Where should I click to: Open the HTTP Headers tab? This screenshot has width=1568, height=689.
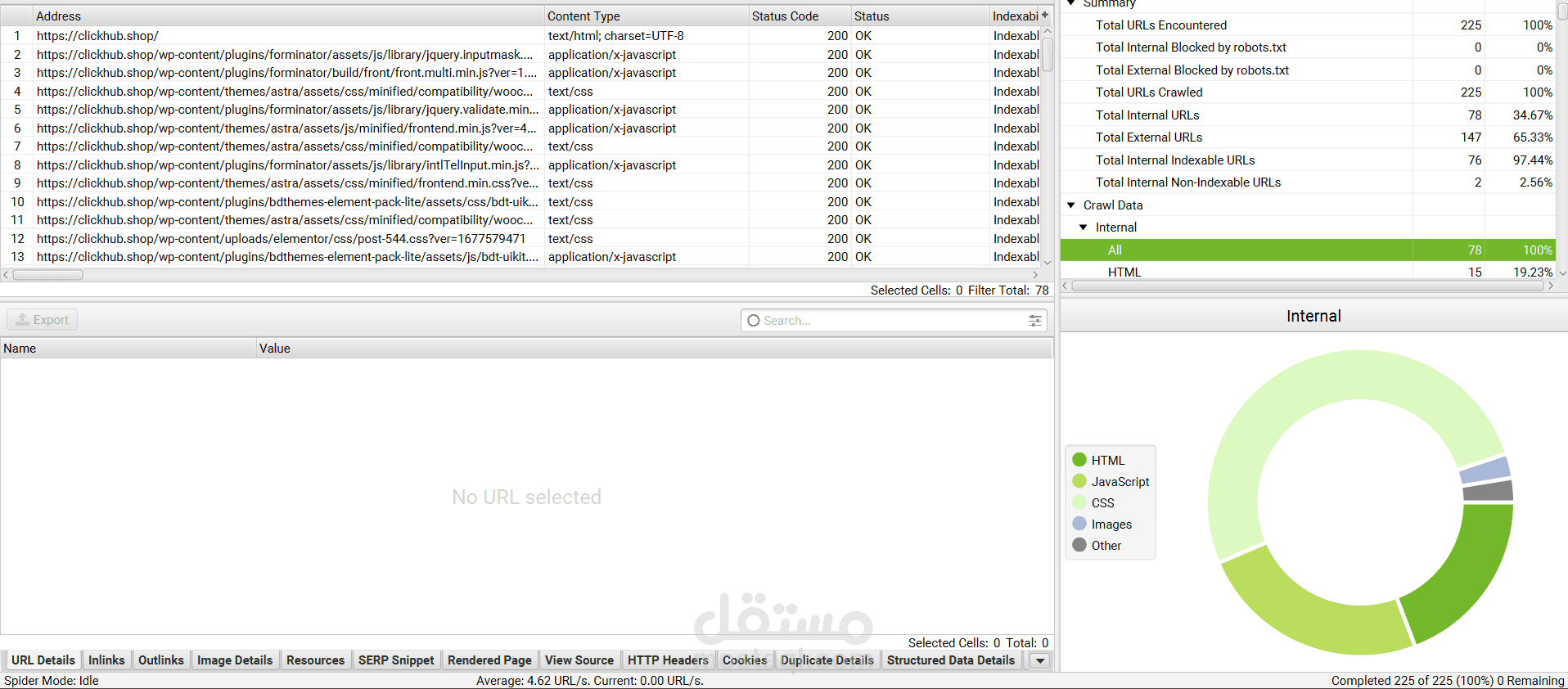coord(668,660)
